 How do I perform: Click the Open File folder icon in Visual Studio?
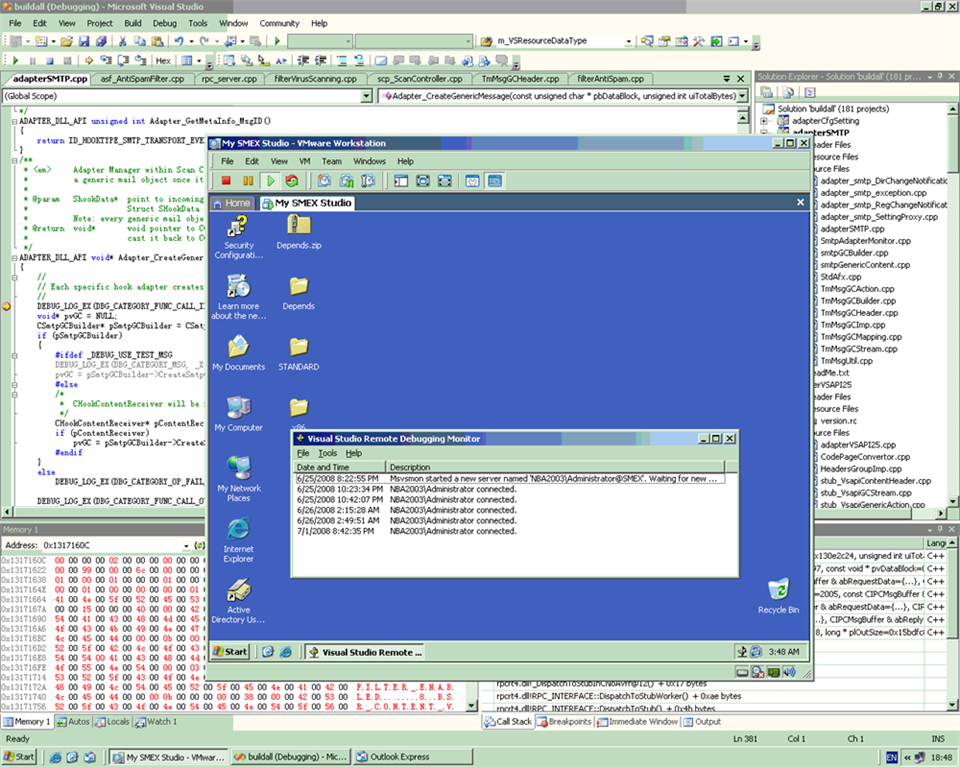67,41
